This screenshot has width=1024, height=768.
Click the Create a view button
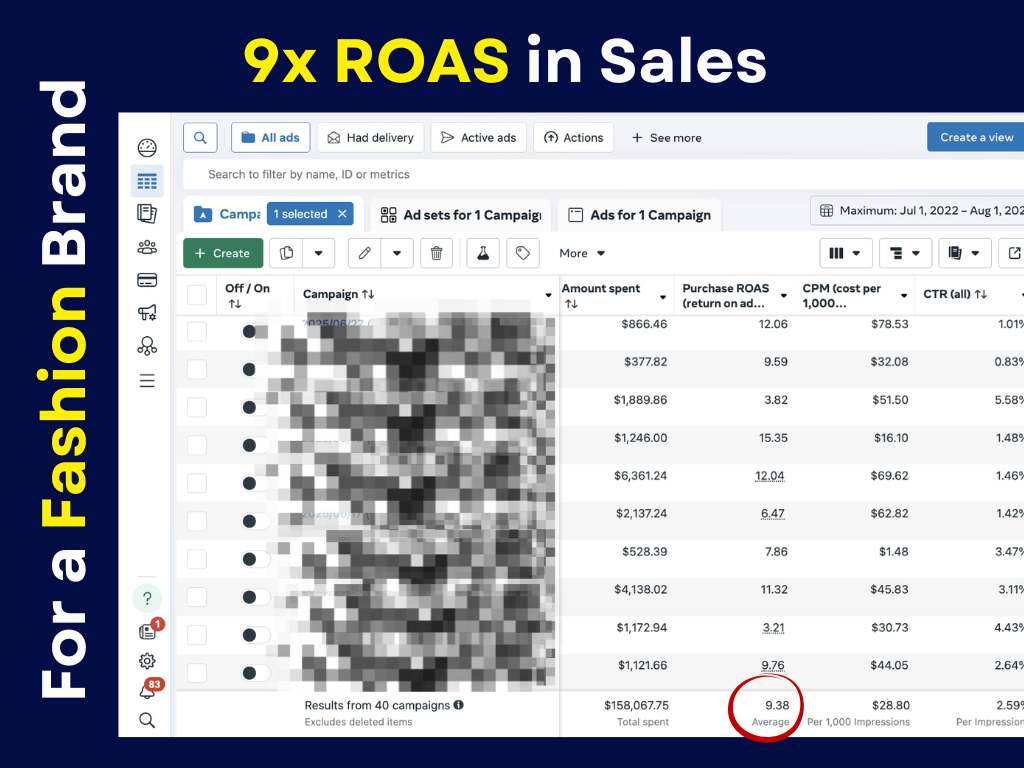tap(975, 138)
